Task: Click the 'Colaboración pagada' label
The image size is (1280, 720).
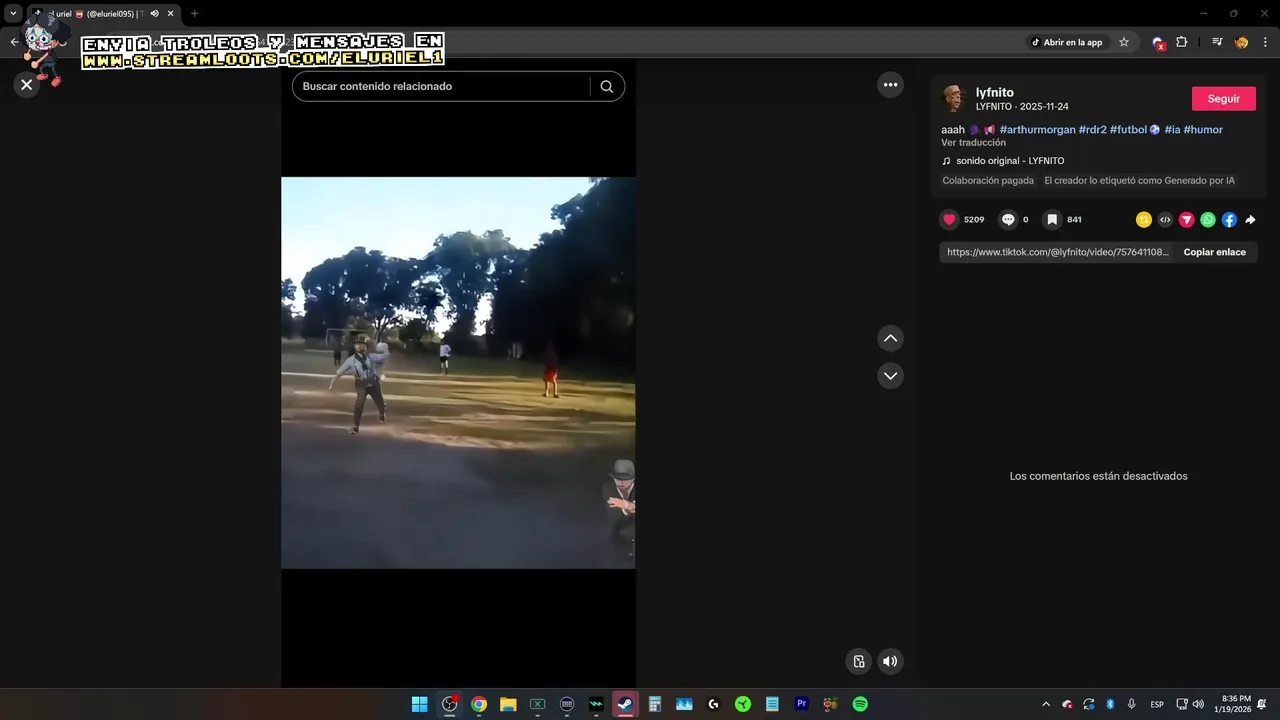Action: point(988,181)
